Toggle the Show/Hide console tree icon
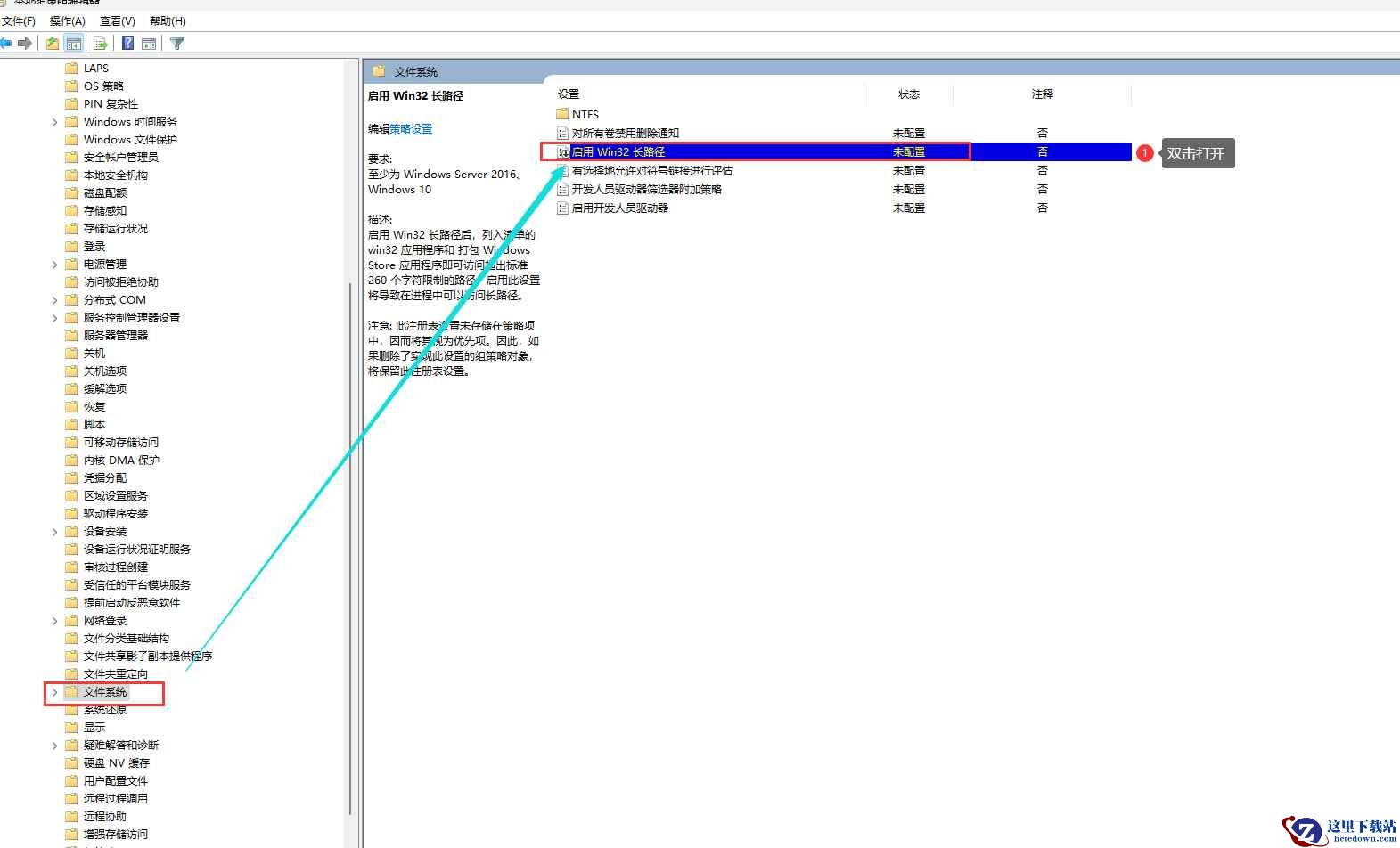This screenshot has height=848, width=1400. point(74,43)
